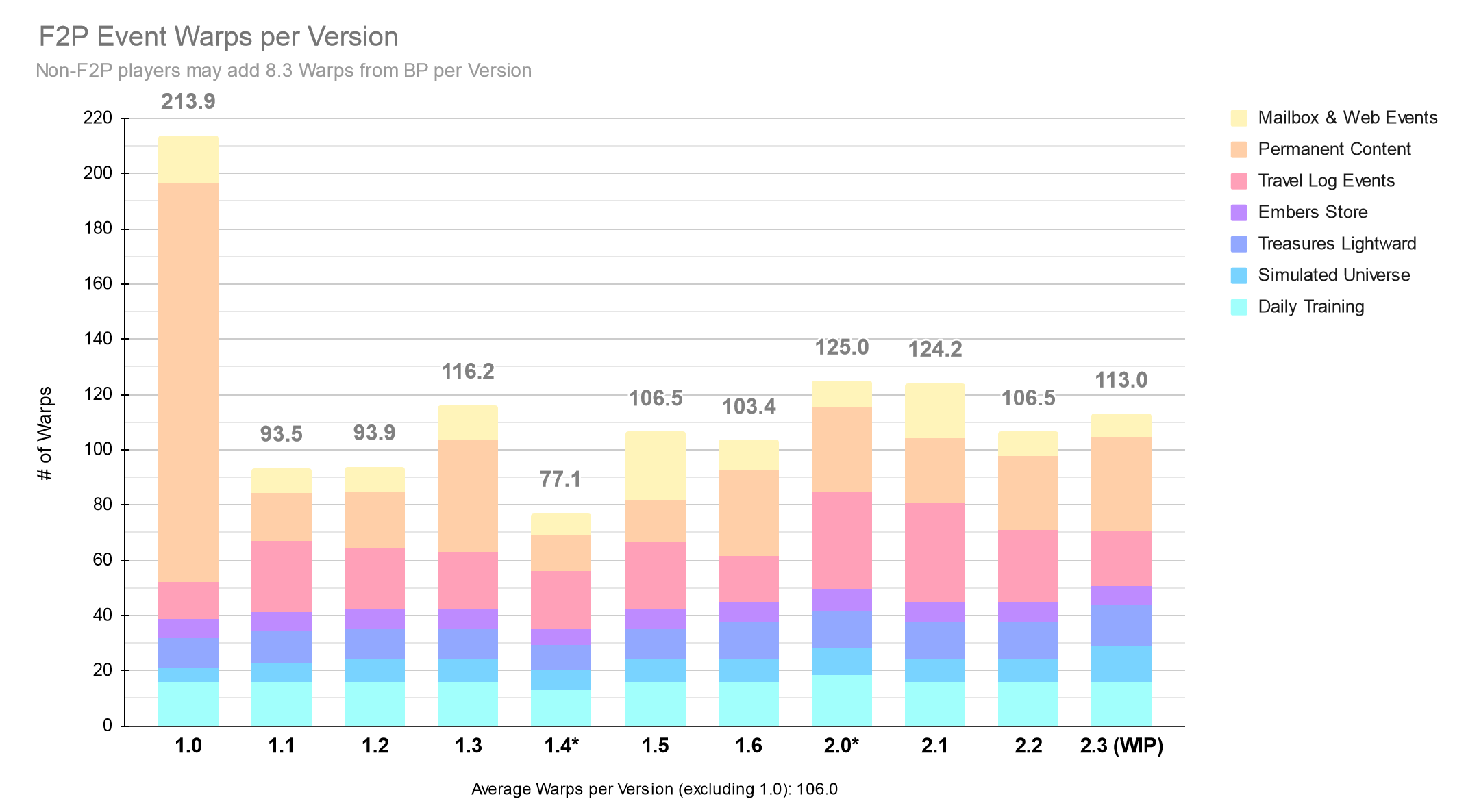Click the 2.3 (WIP) axis label
This screenshot has height=812, width=1479.
point(1121,745)
